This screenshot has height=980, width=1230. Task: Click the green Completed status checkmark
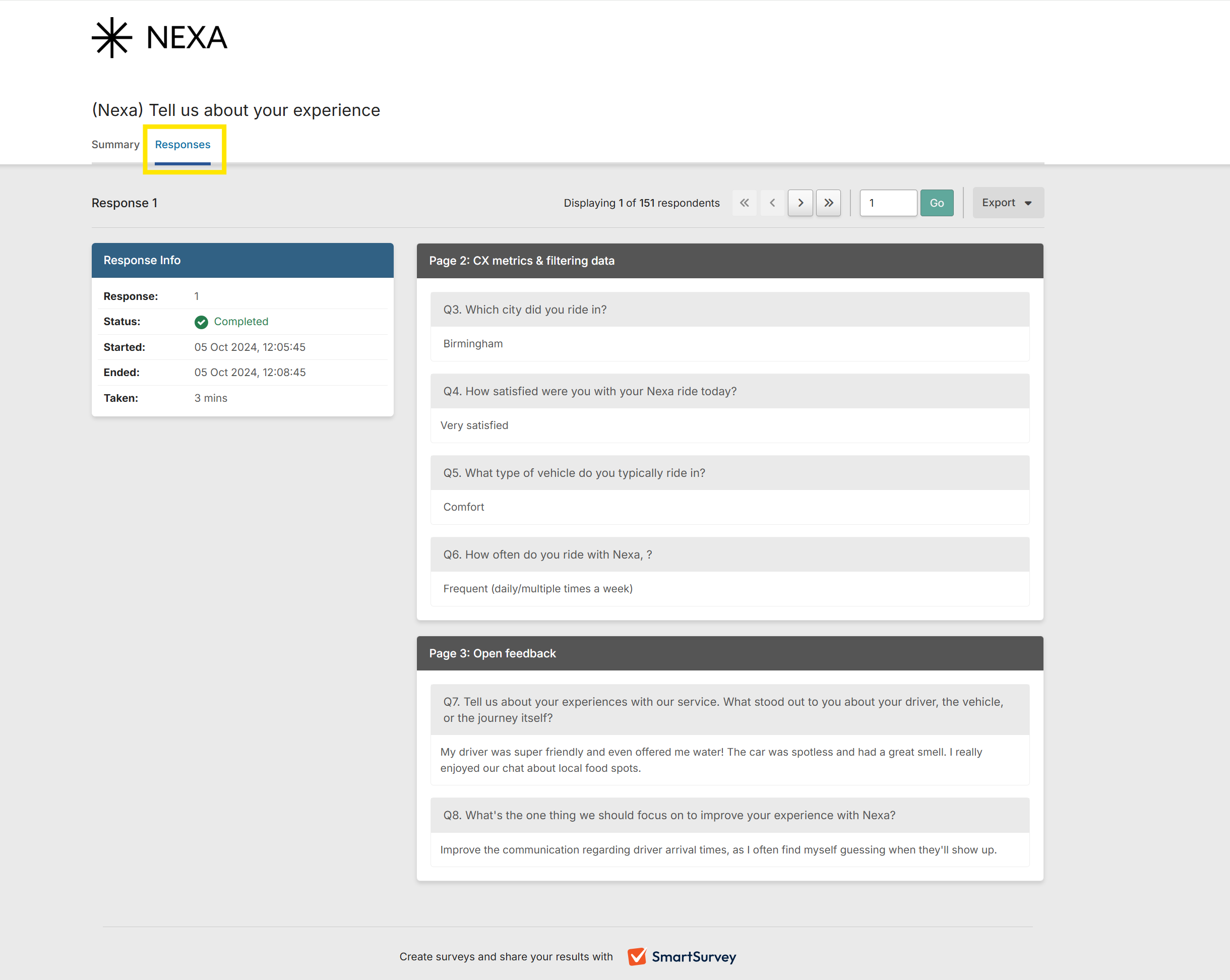tap(201, 322)
